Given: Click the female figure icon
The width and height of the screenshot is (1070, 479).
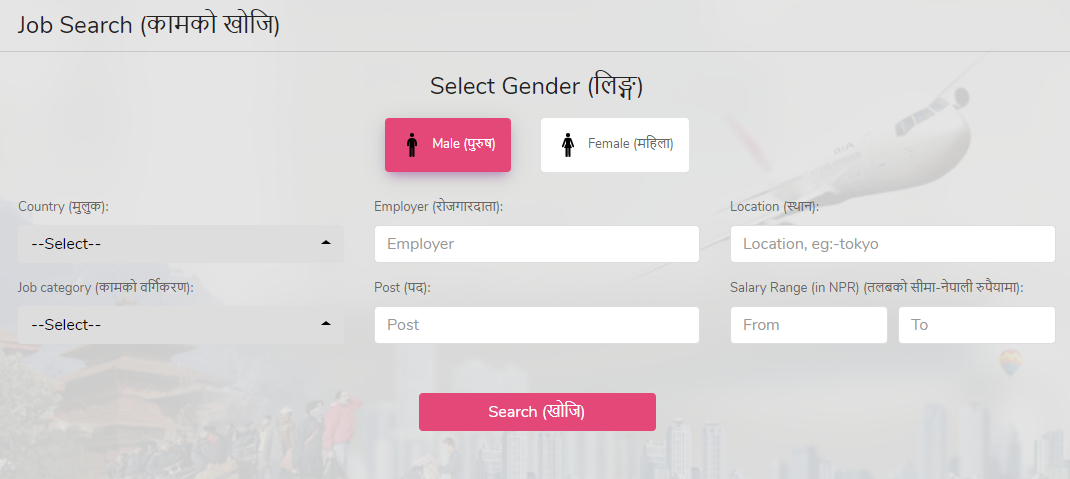Looking at the screenshot, I should point(568,145).
